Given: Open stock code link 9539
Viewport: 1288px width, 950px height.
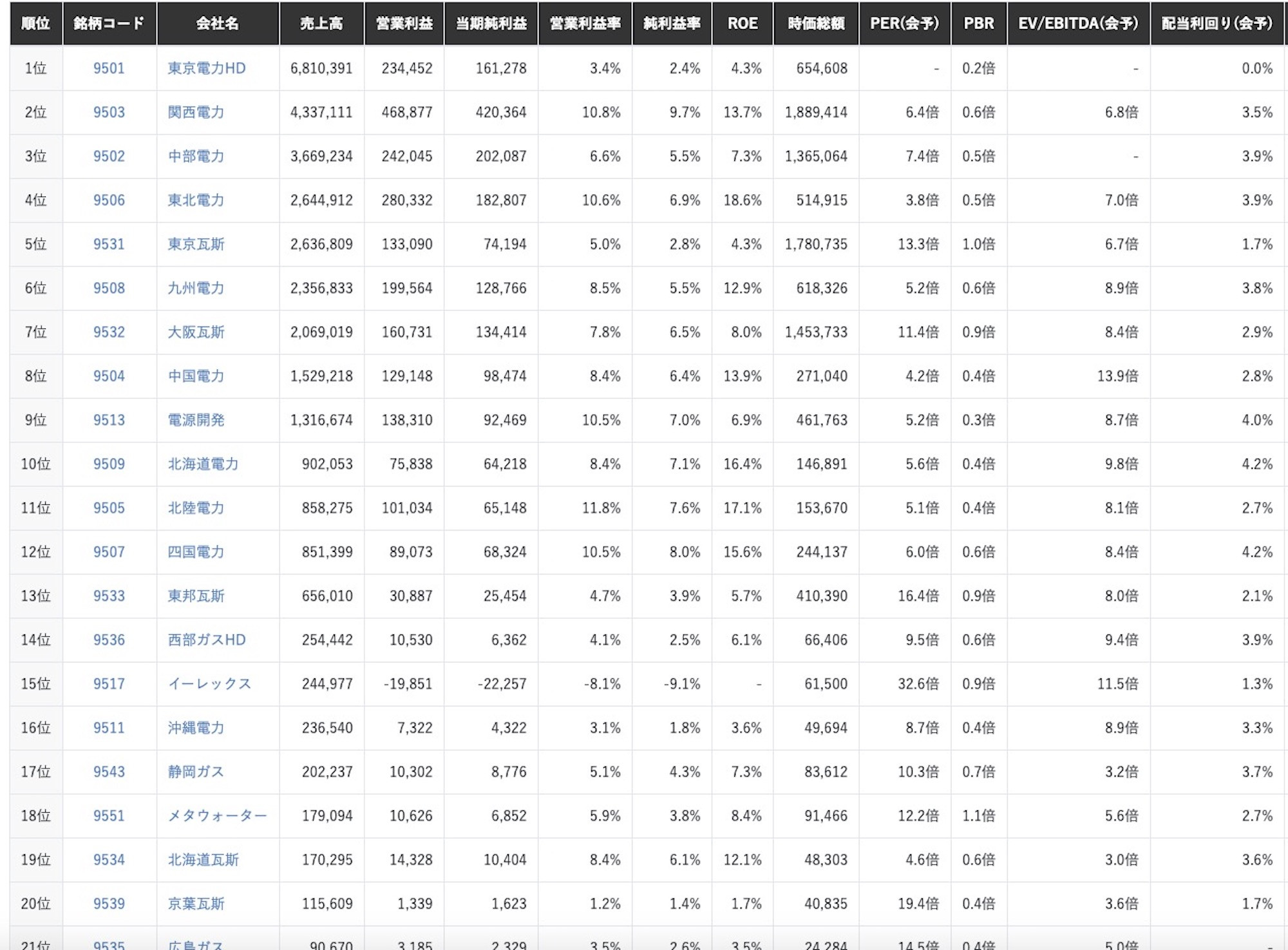Looking at the screenshot, I should click(109, 904).
